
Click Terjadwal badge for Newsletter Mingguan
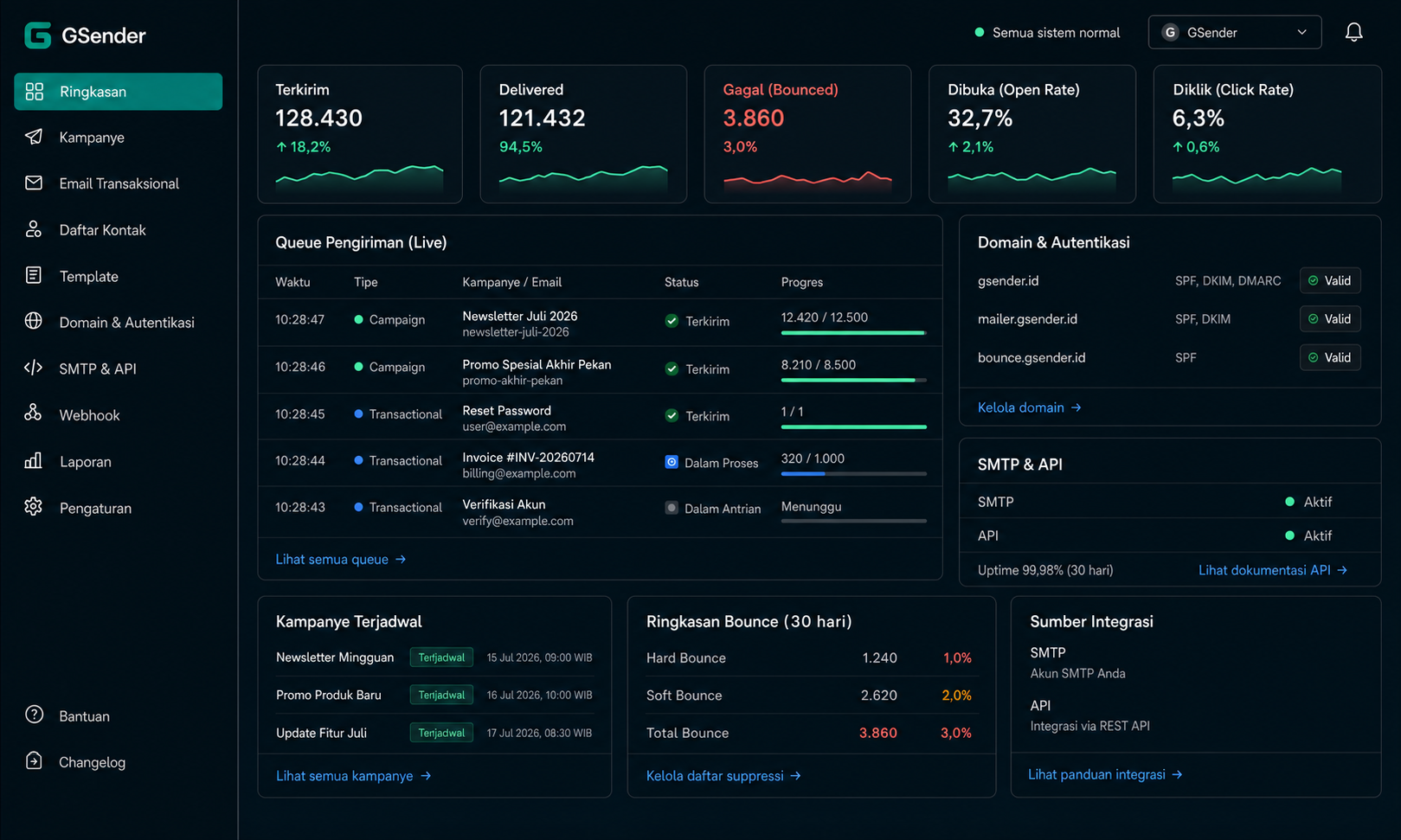441,657
